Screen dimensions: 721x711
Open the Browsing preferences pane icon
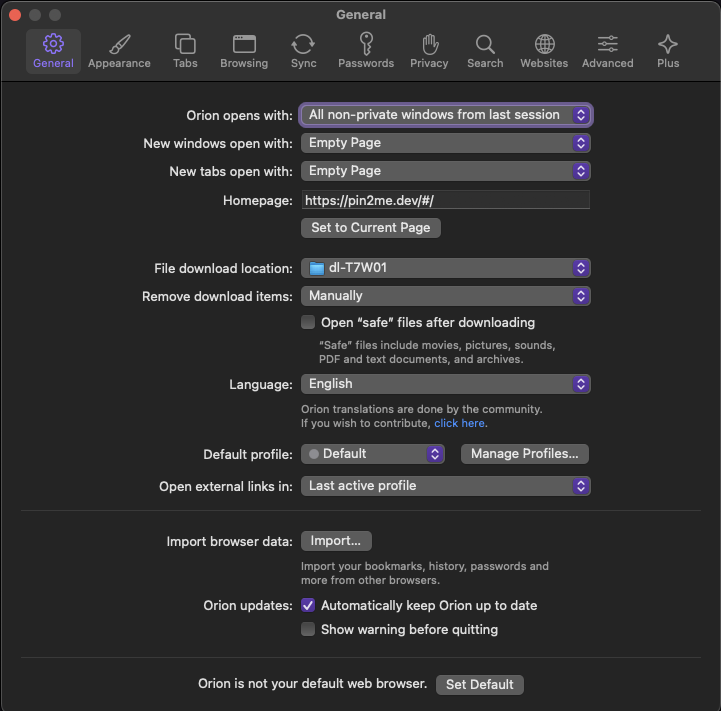[244, 45]
